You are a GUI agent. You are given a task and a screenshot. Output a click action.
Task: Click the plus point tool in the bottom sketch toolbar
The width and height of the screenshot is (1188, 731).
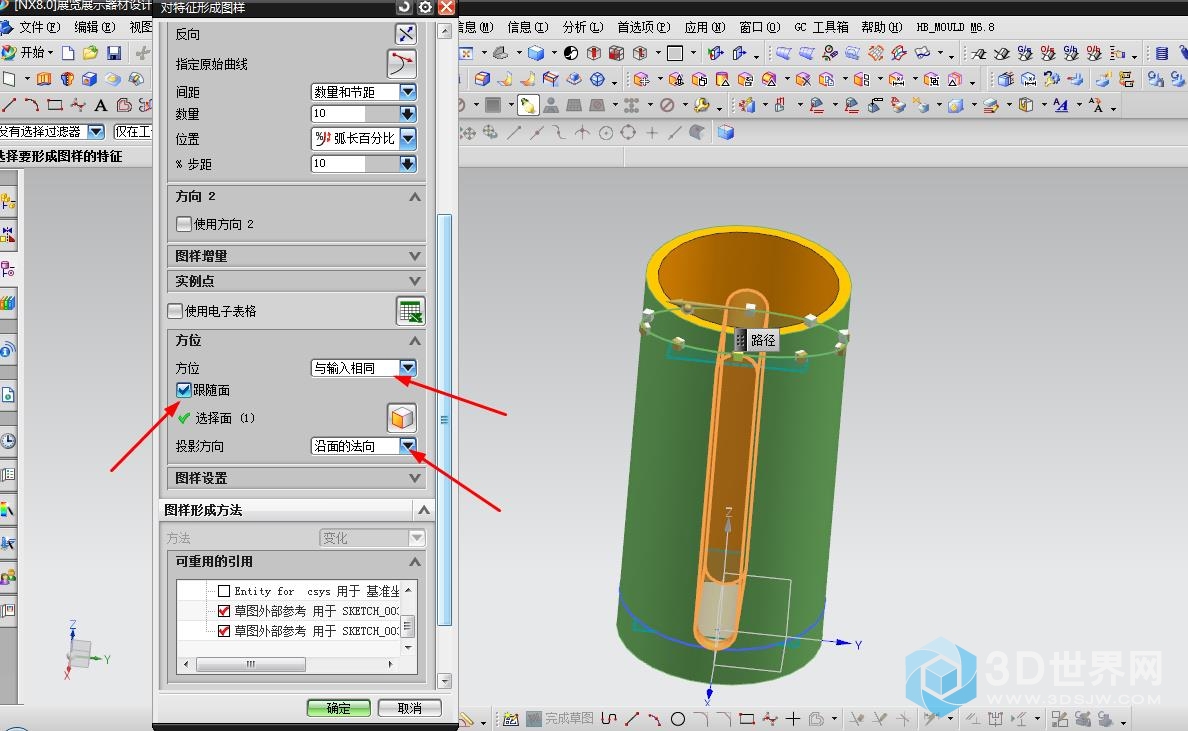(x=793, y=718)
